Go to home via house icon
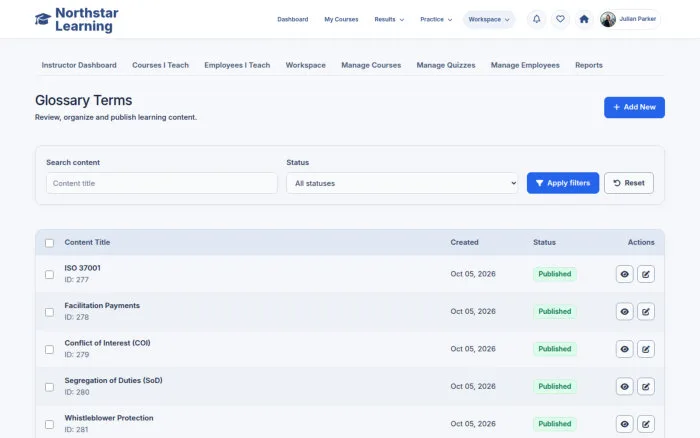The height and width of the screenshot is (438, 700). click(x=584, y=19)
